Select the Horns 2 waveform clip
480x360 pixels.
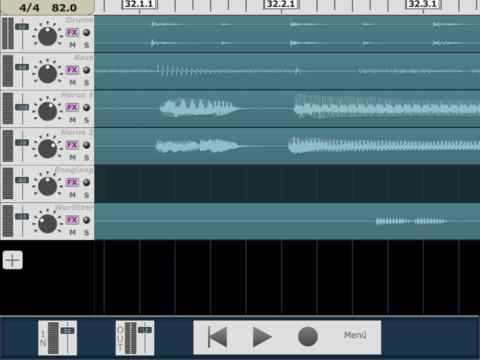point(287,146)
